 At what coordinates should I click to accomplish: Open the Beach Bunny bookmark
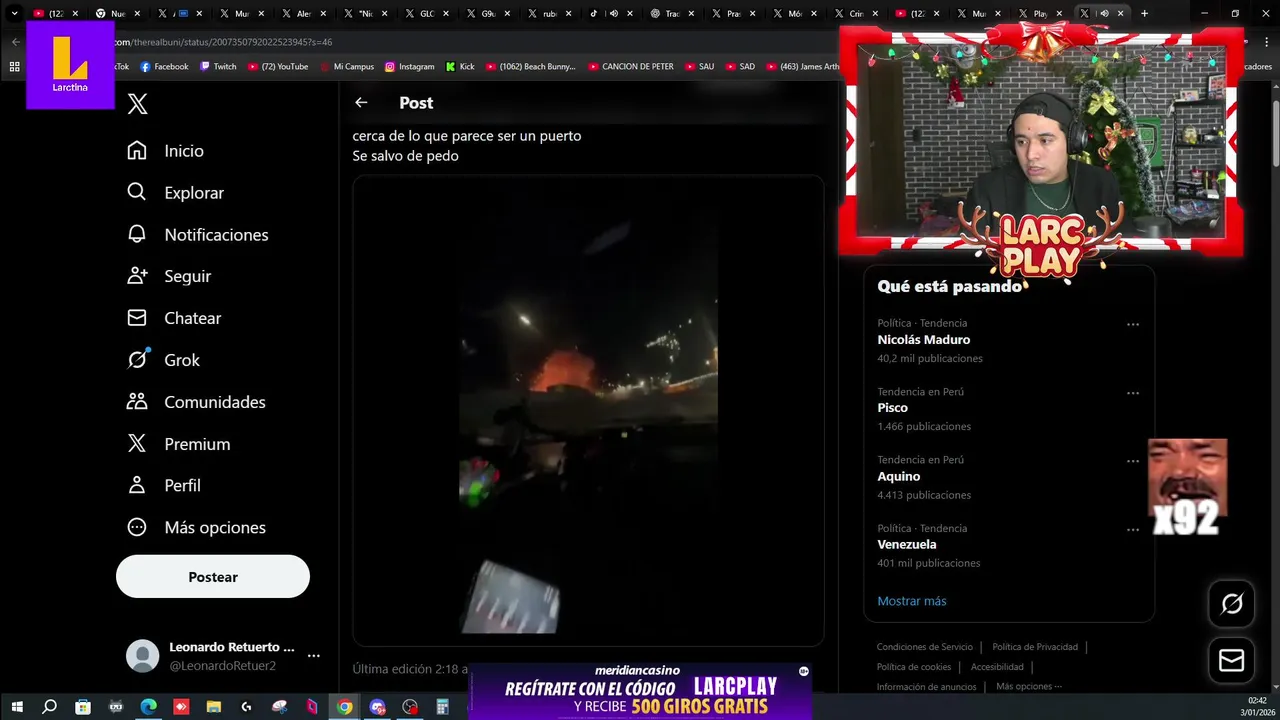531,67
